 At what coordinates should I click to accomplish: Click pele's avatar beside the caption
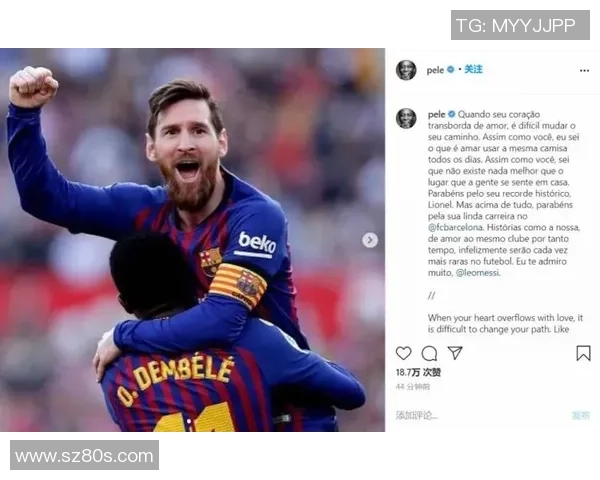tap(406, 117)
